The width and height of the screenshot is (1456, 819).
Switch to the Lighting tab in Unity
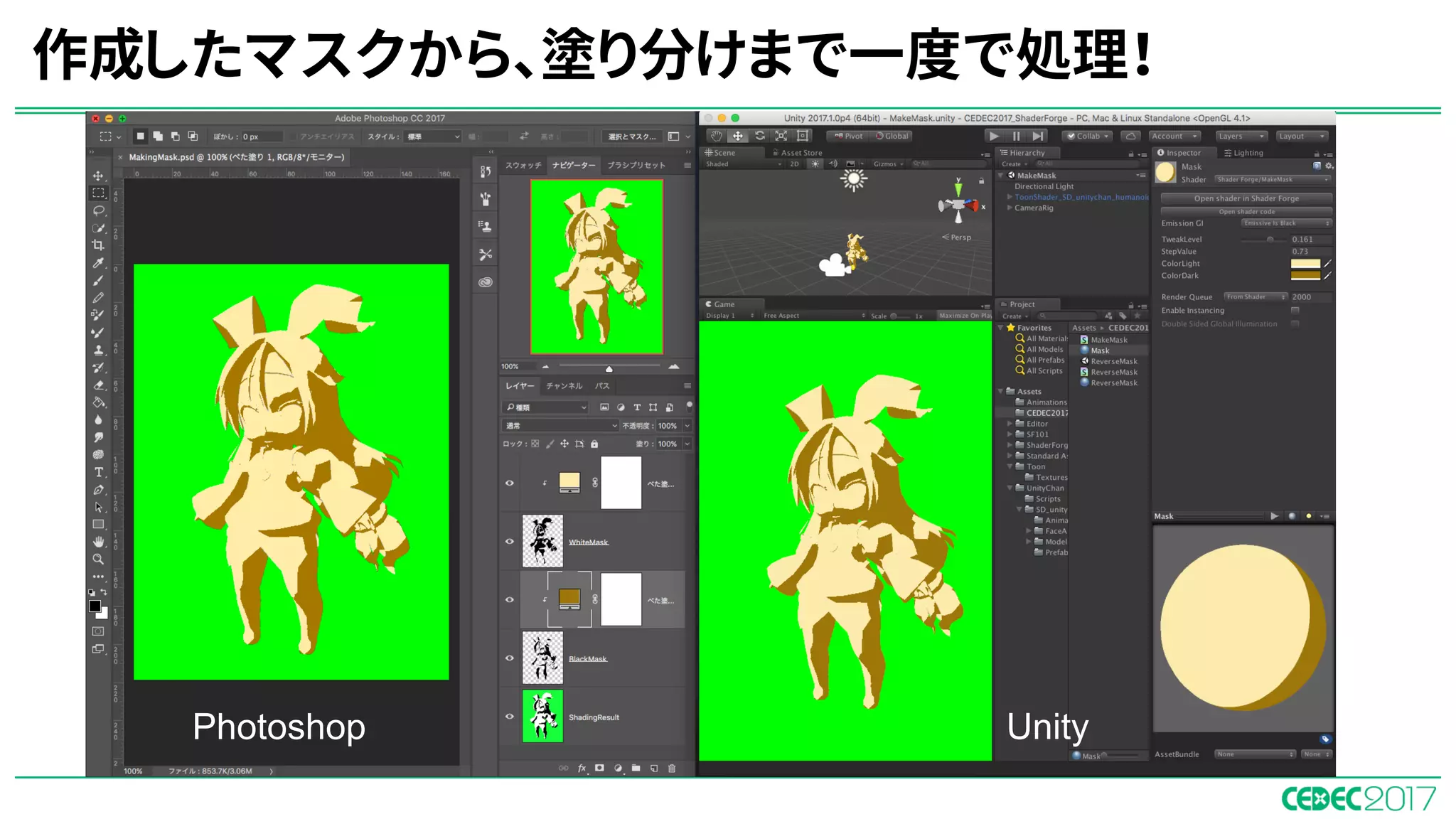tap(1243, 153)
